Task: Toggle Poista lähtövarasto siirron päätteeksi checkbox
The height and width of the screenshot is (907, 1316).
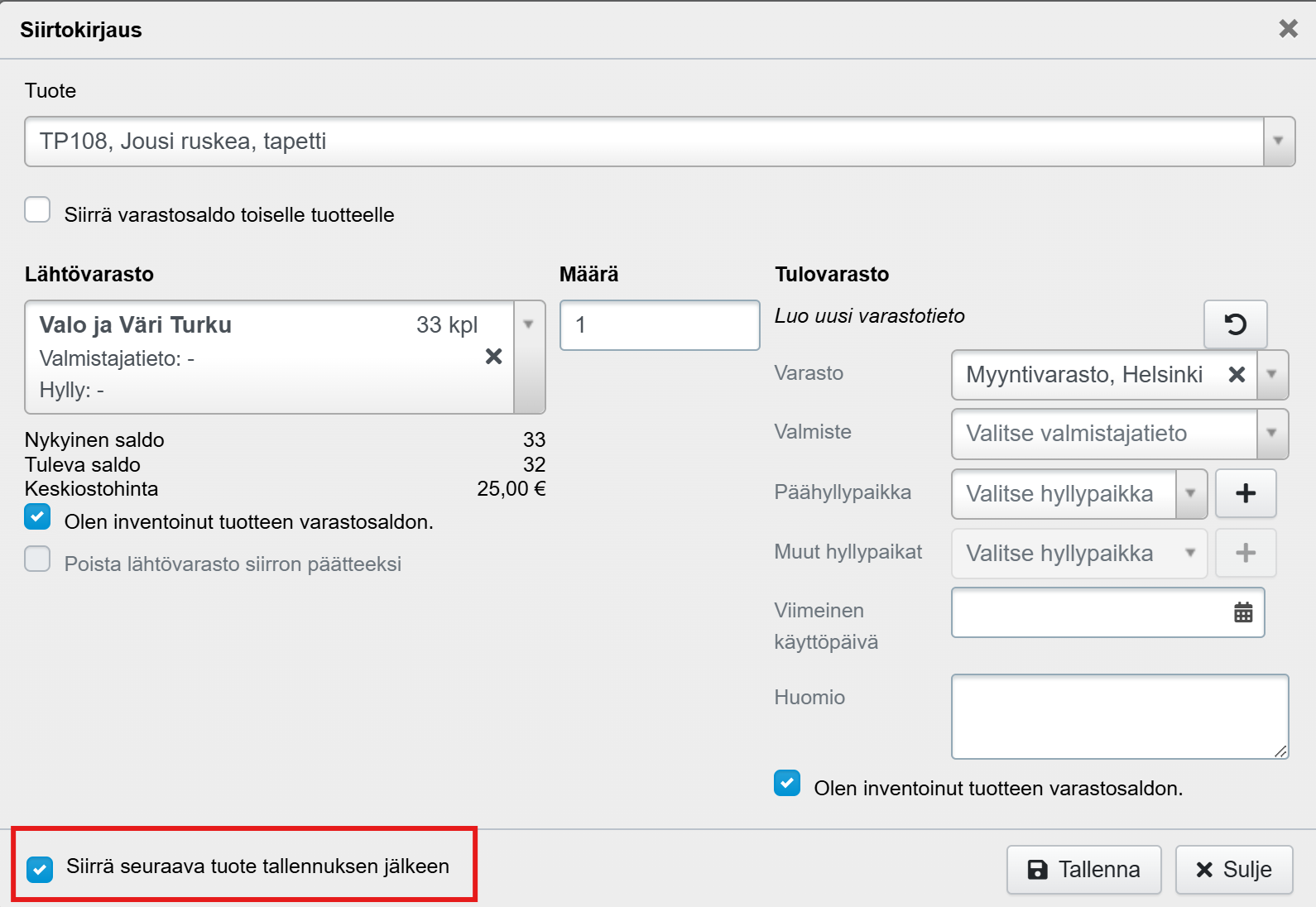Action: [x=38, y=560]
